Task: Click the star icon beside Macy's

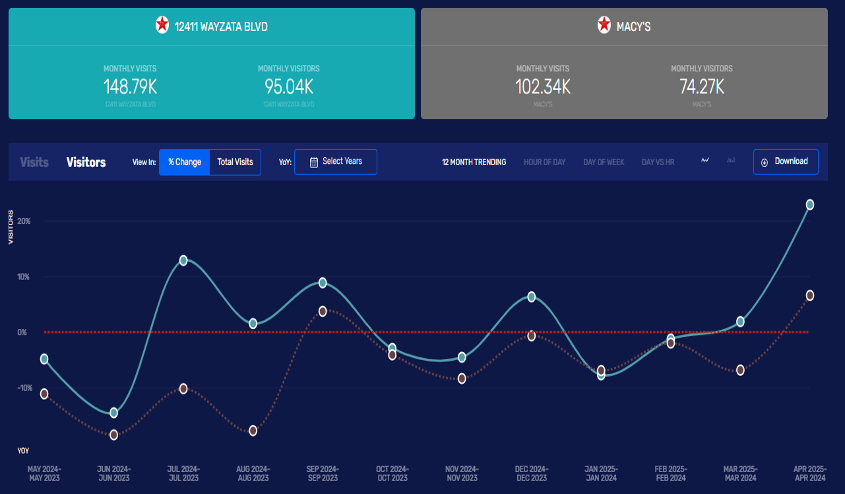Action: tap(604, 25)
